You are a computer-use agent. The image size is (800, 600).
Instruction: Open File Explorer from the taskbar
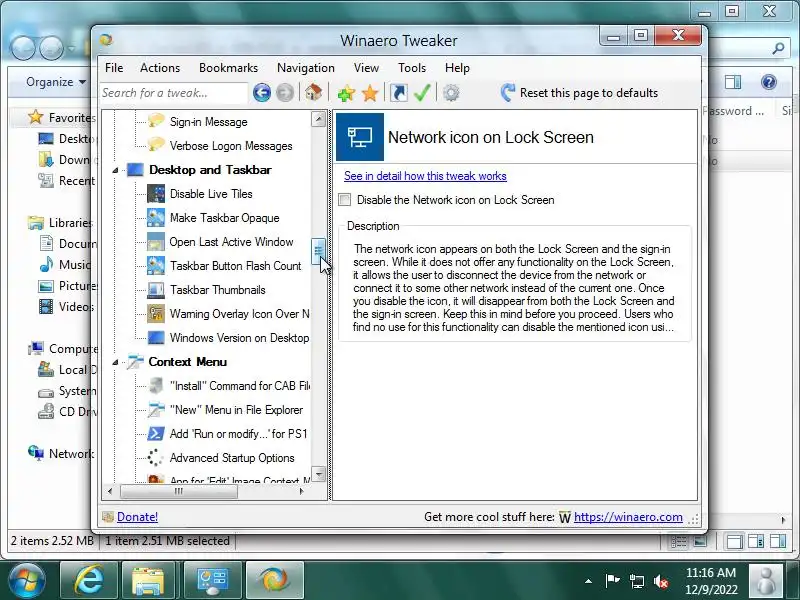tap(147, 580)
